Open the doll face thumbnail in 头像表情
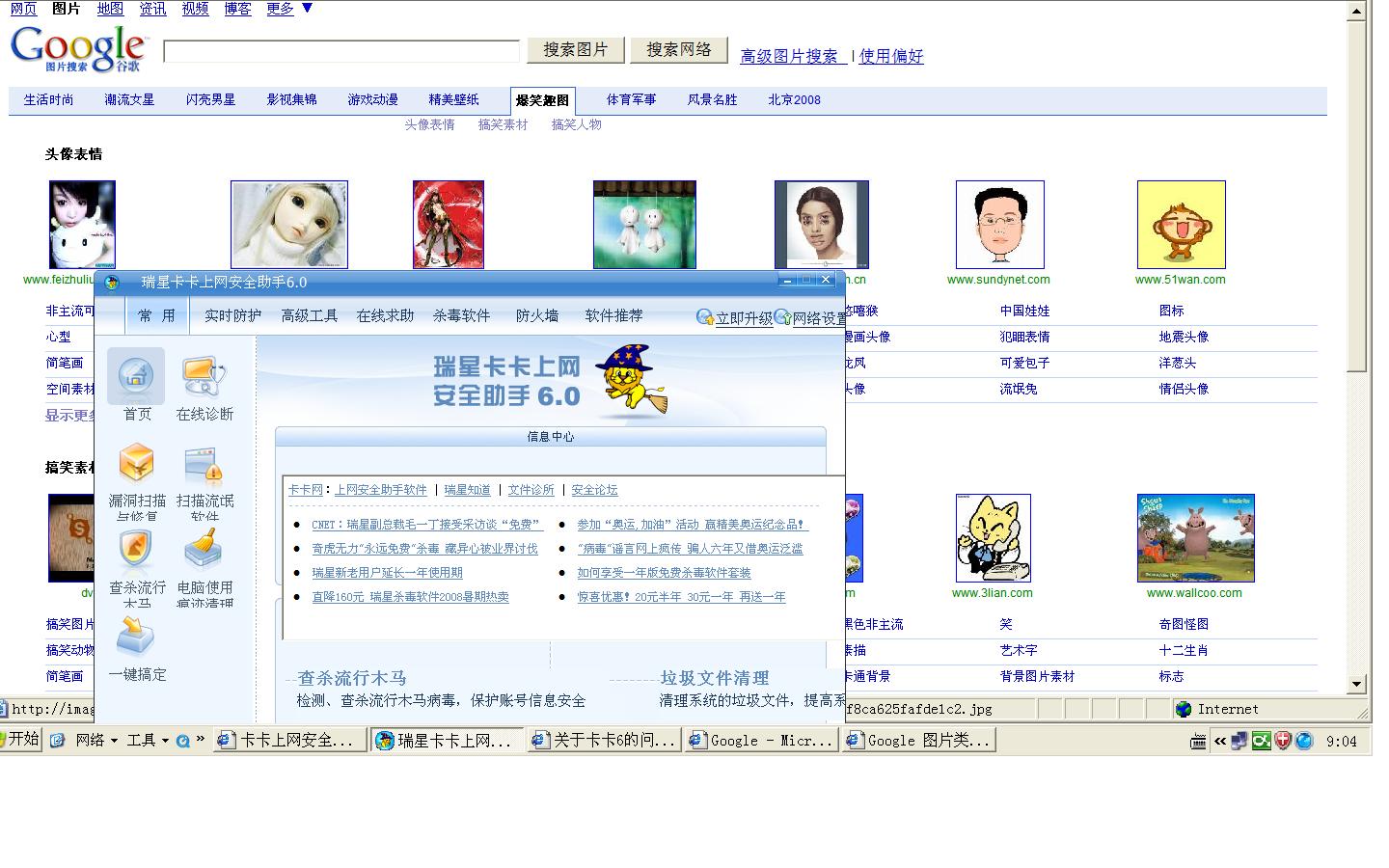Screen dimensions: 1389x868 289,225
